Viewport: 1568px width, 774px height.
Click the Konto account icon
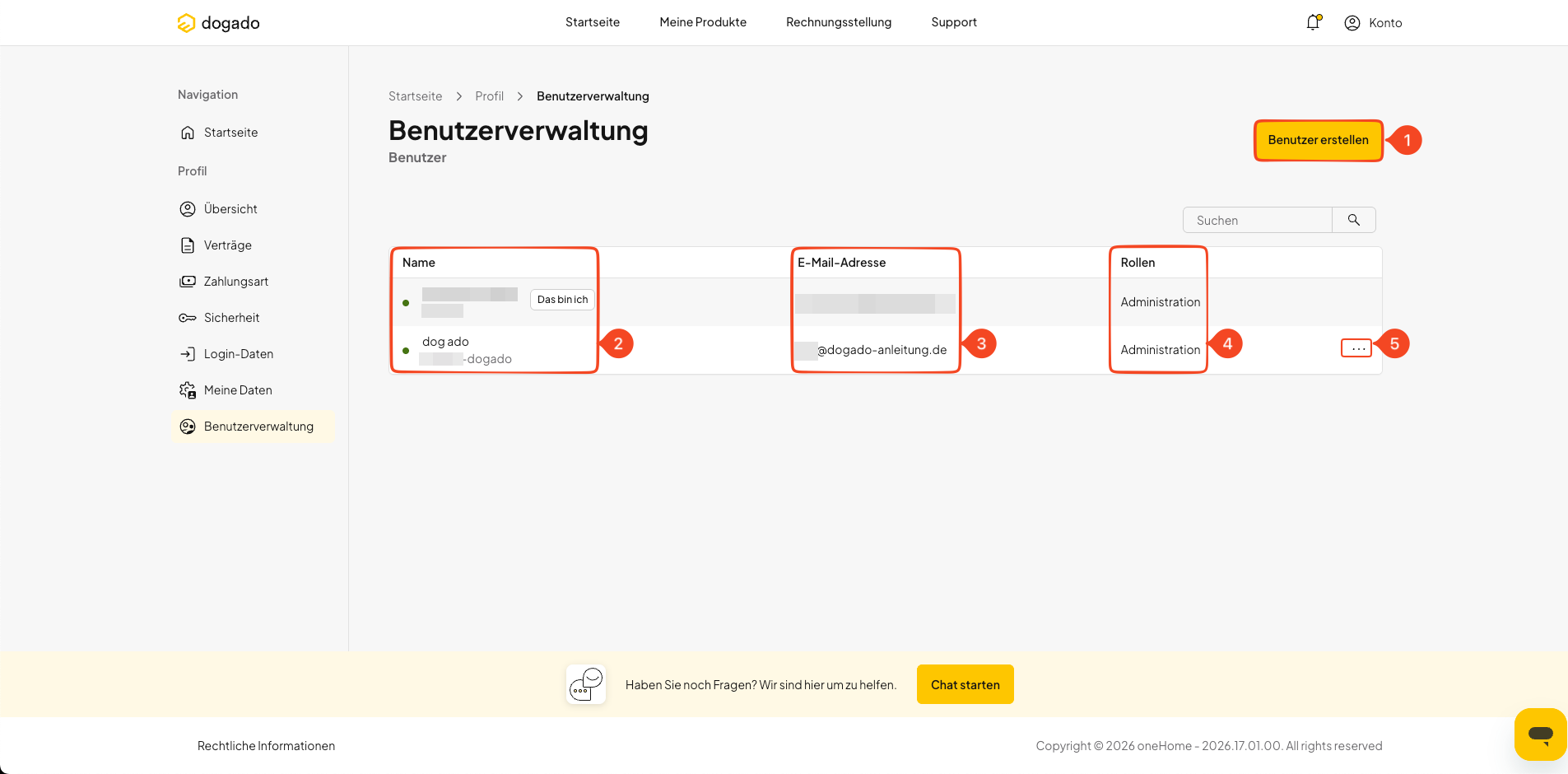(x=1352, y=23)
